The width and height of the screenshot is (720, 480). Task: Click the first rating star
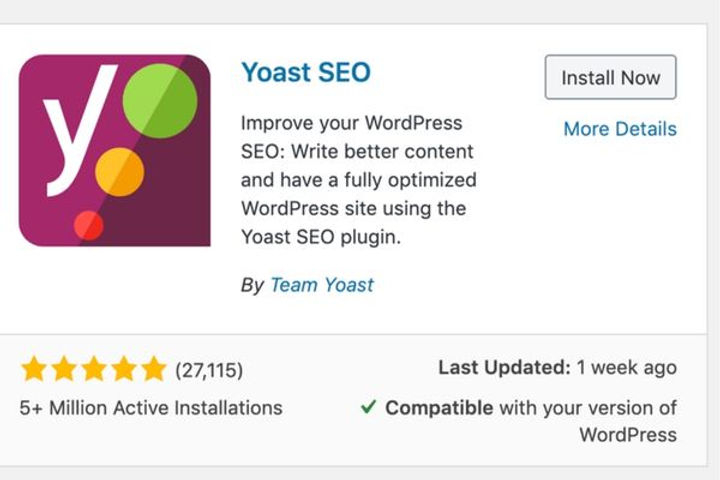click(x=34, y=369)
